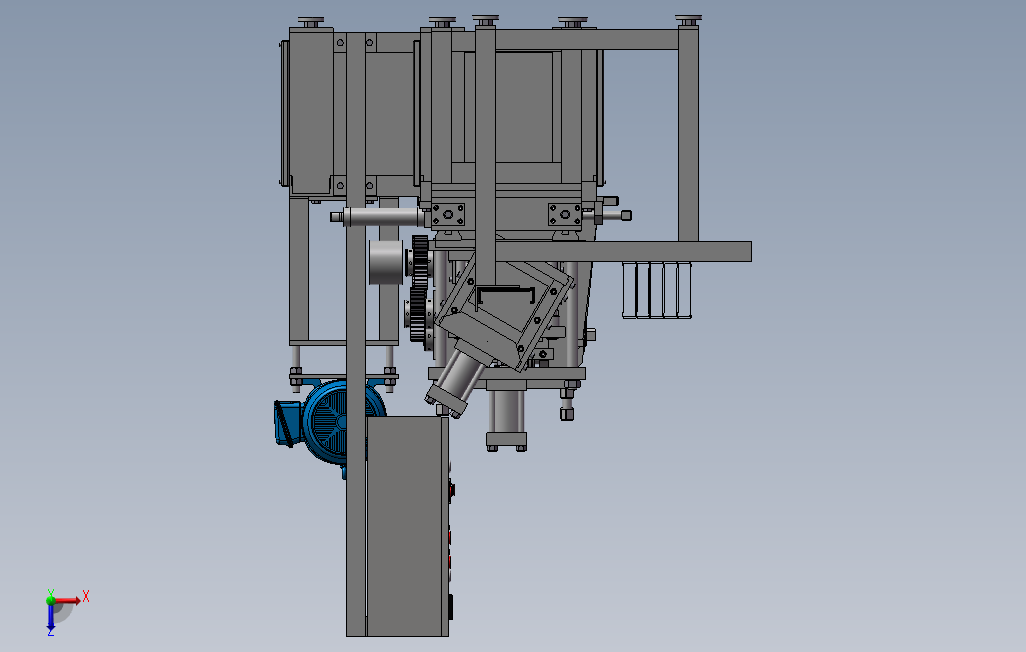The width and height of the screenshot is (1026, 652).
Task: Select the small upper toothed gear
Action: point(420,261)
